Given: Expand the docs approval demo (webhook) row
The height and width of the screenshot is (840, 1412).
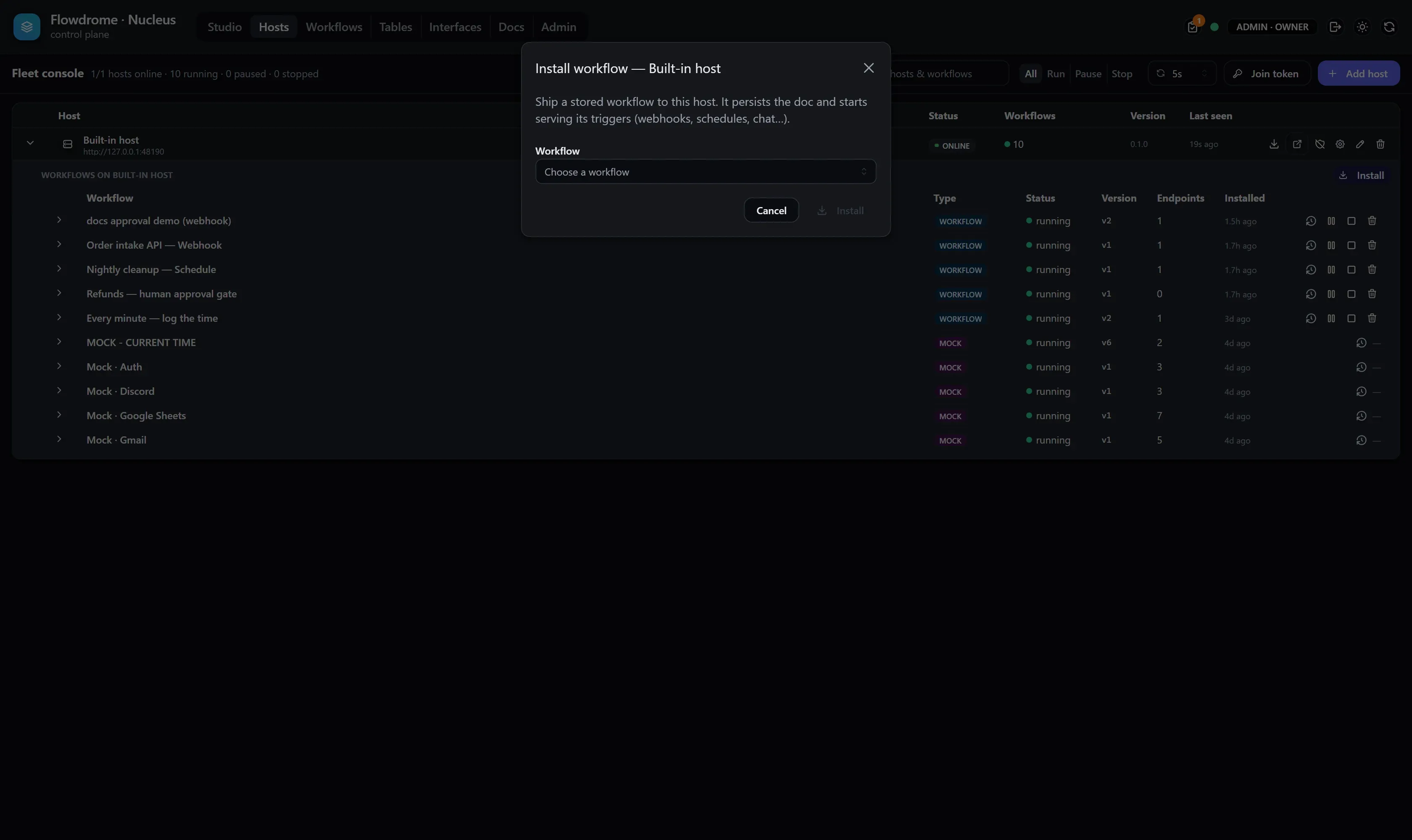Looking at the screenshot, I should (x=59, y=220).
